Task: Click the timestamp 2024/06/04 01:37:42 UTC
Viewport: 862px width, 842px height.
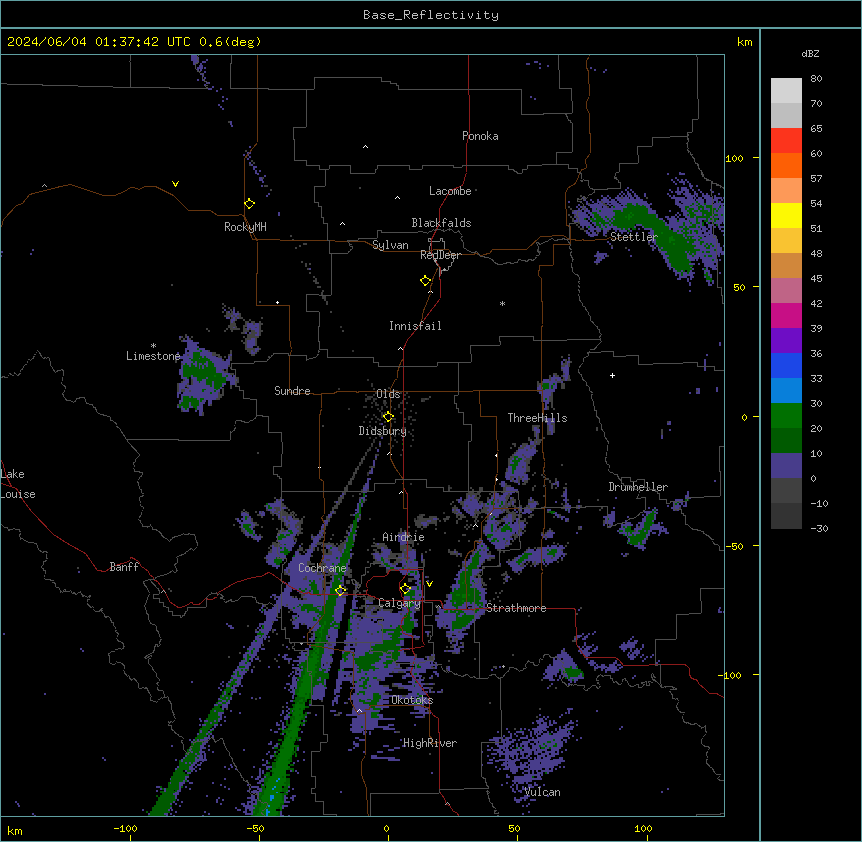Action: coord(98,42)
